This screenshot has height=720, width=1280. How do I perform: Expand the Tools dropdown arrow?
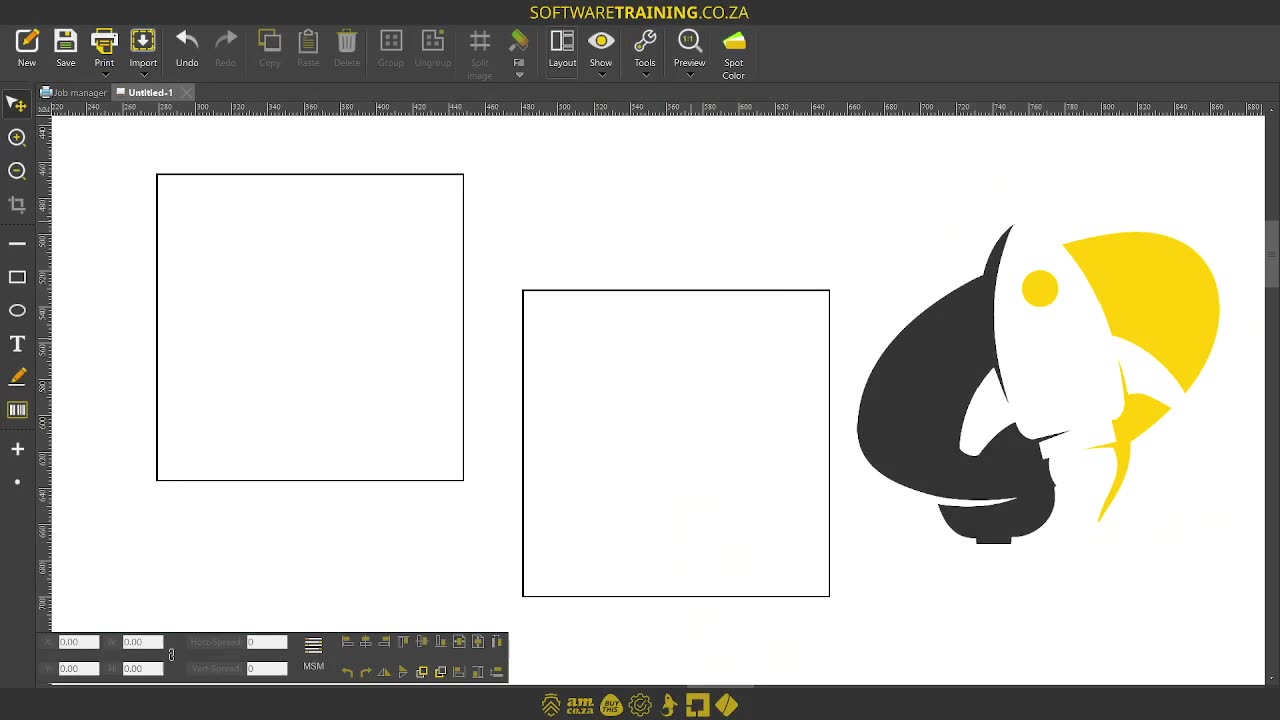645,75
